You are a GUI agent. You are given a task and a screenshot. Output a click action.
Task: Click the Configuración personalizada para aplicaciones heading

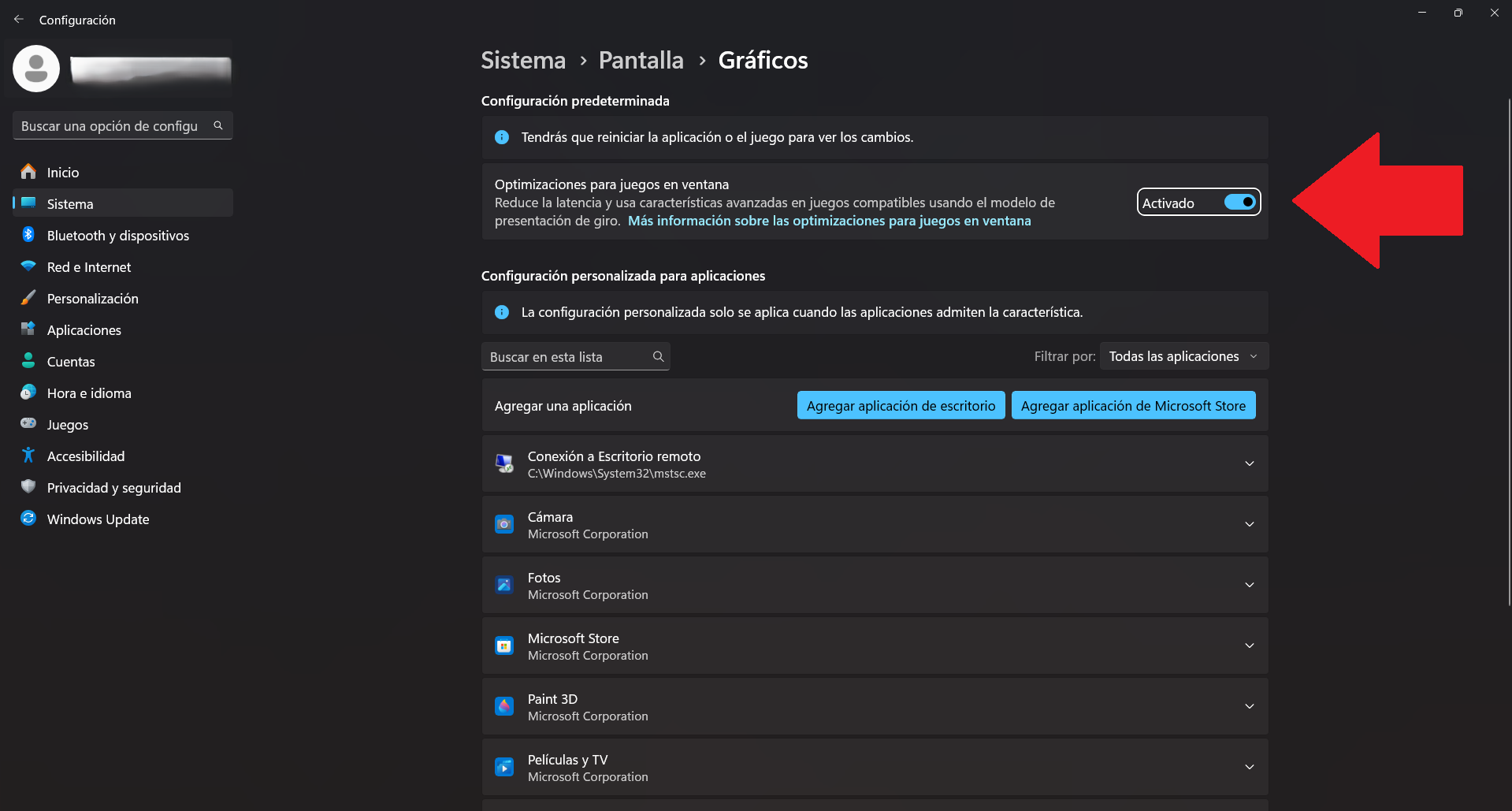[623, 276]
